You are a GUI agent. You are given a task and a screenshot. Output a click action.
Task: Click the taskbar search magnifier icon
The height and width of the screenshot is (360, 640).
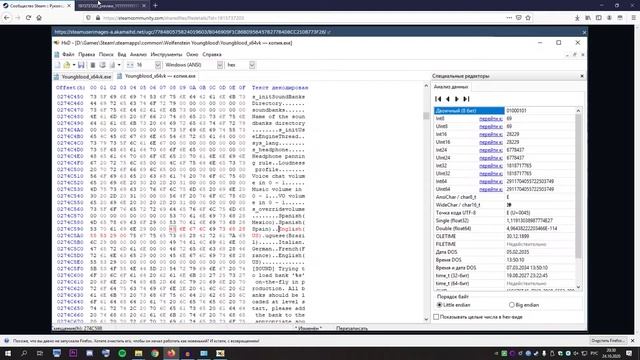point(24,353)
